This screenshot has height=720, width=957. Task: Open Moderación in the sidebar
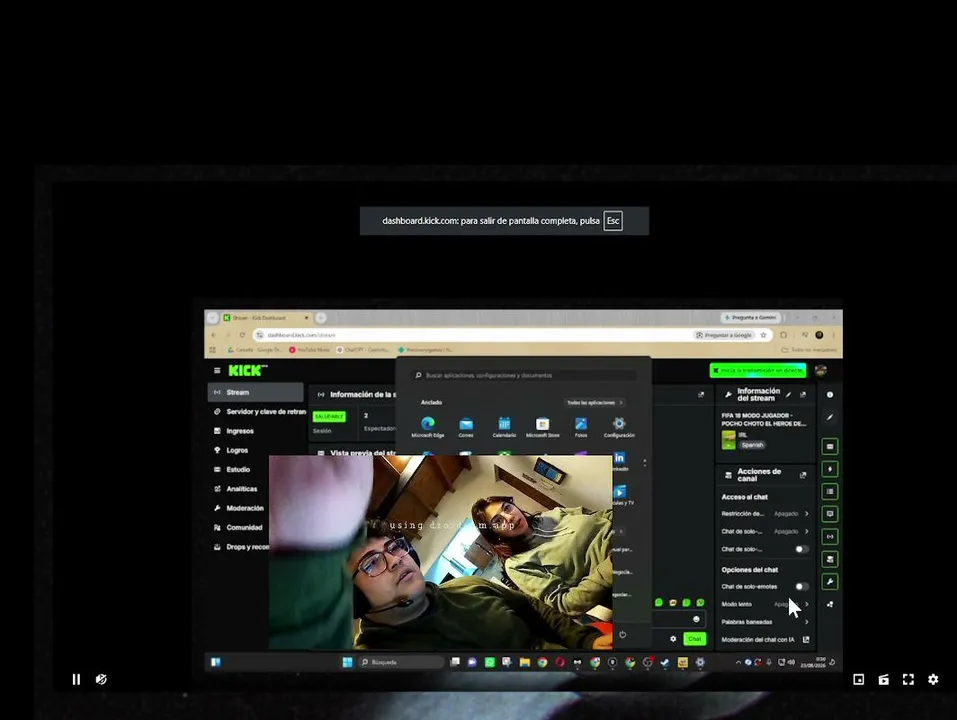click(238, 508)
